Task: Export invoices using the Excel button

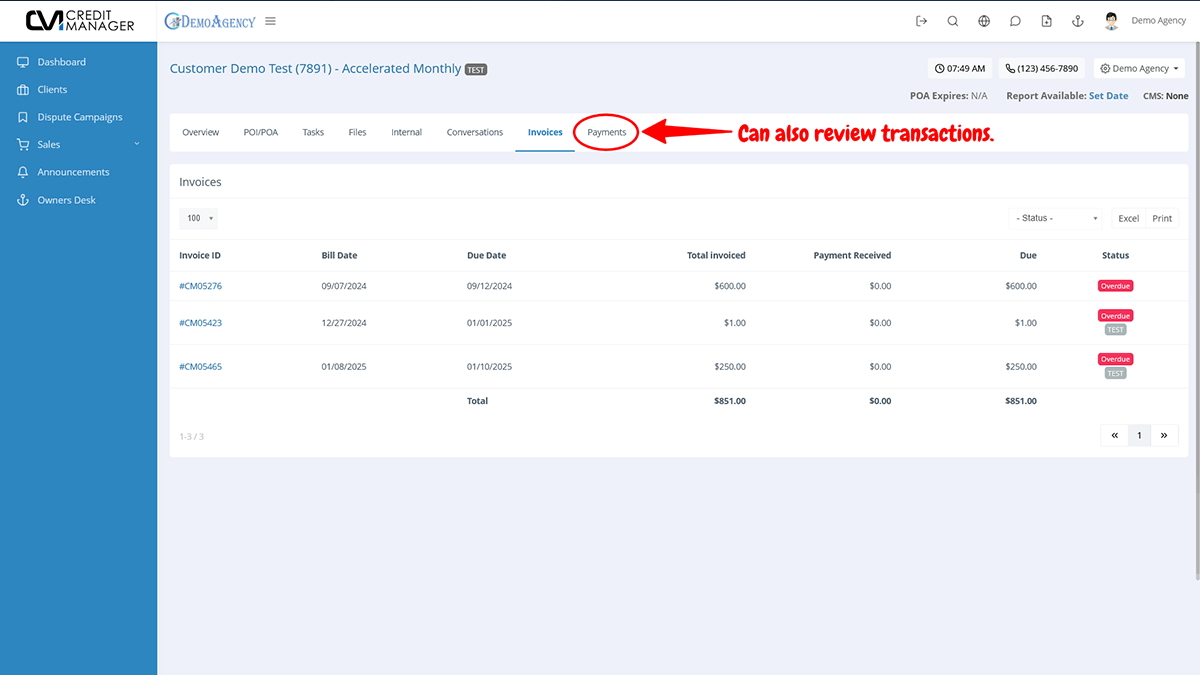Action: tap(1128, 218)
